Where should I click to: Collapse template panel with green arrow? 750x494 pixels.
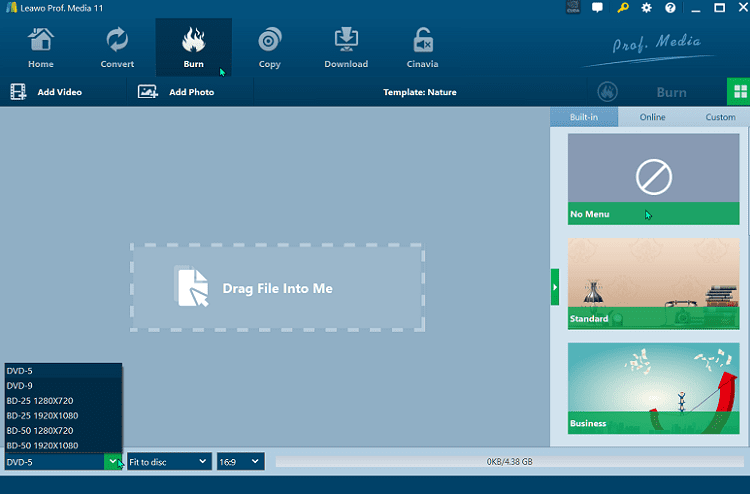coord(555,287)
